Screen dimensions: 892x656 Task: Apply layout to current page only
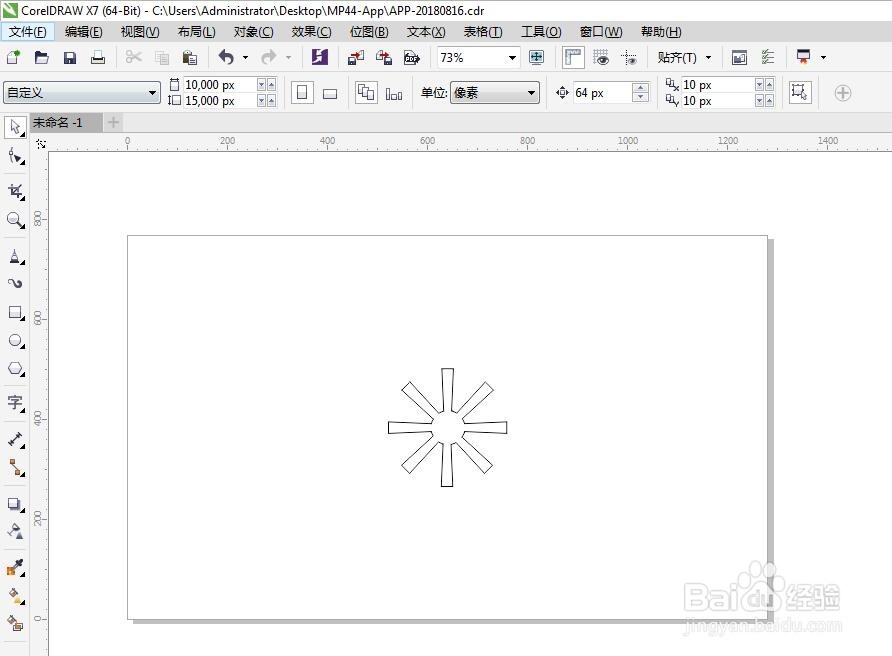pyautogui.click(x=394, y=93)
